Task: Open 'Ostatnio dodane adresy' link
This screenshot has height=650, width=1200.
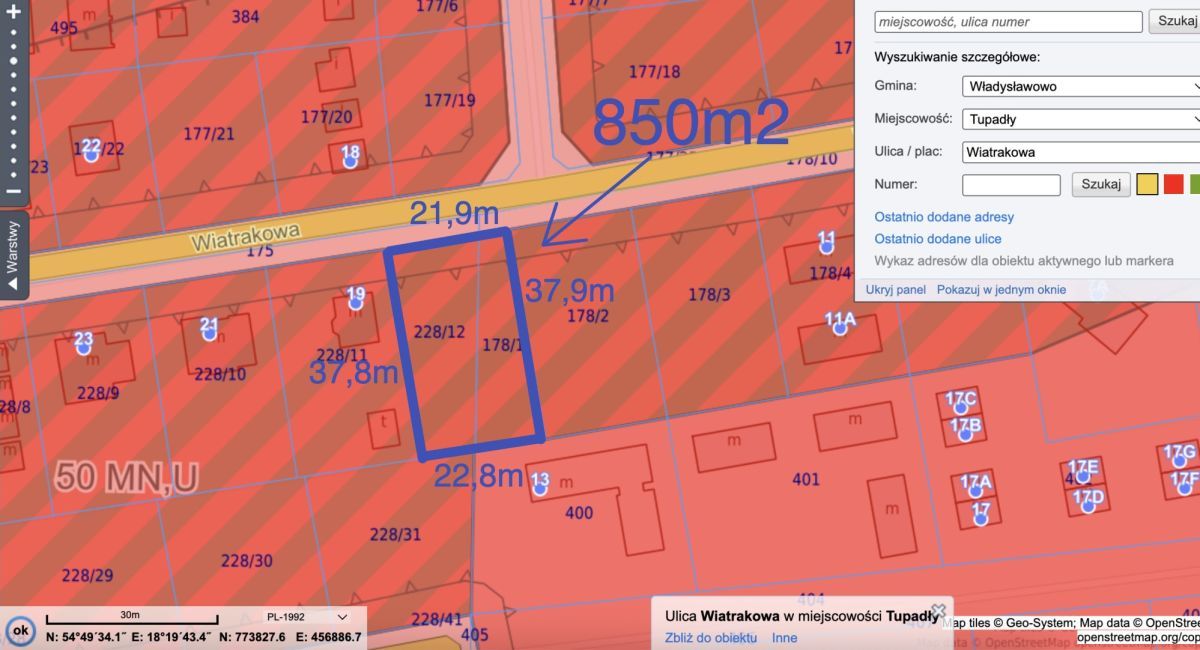Action: (x=944, y=217)
